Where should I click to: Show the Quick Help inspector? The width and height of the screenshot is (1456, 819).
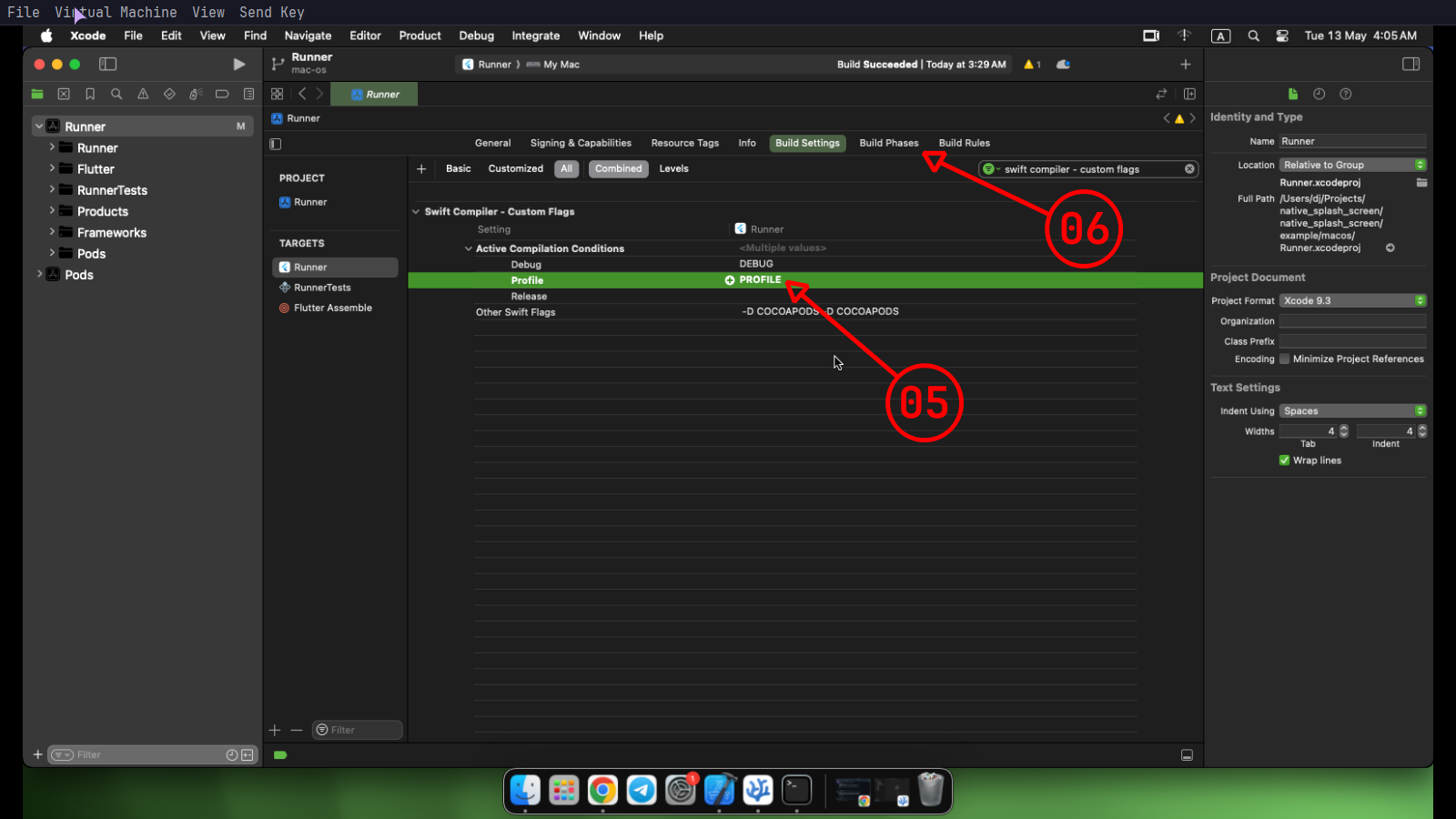tap(1346, 94)
